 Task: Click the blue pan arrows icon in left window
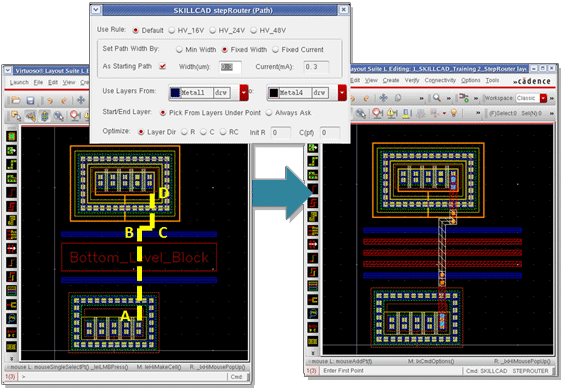coord(81,100)
